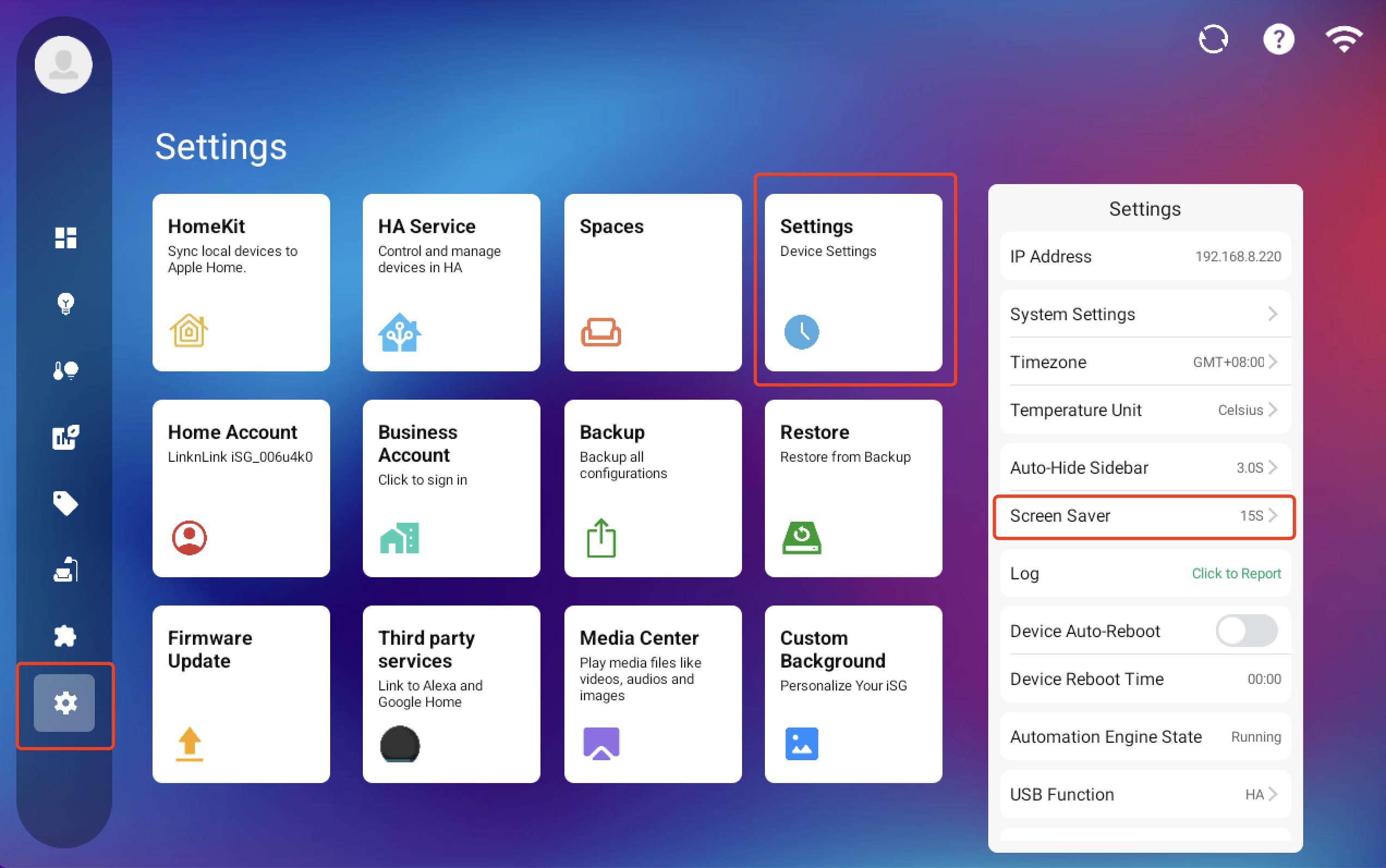
Task: Click the user avatar profile picture
Action: tap(64, 65)
